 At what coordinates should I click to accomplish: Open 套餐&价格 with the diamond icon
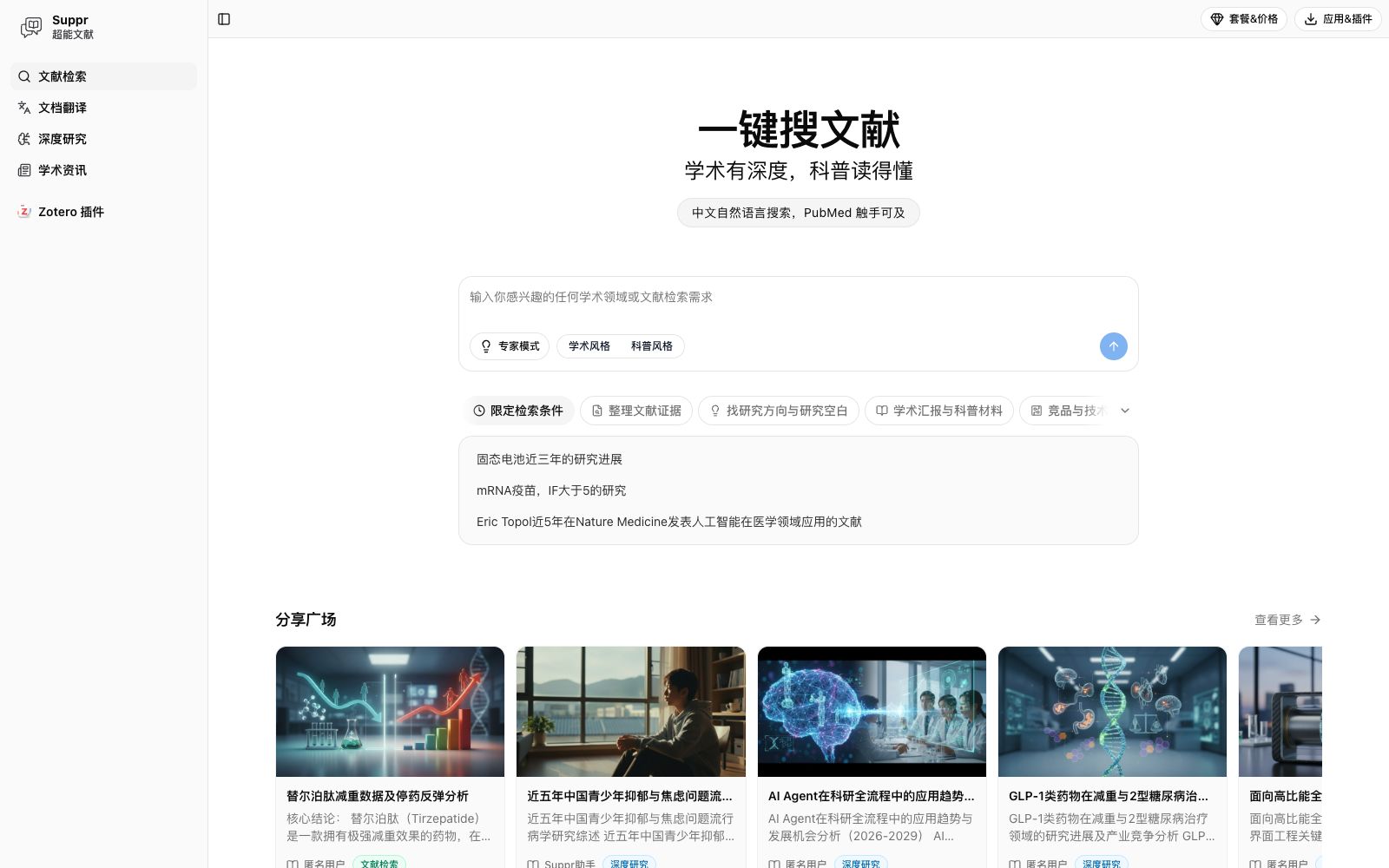1243,19
